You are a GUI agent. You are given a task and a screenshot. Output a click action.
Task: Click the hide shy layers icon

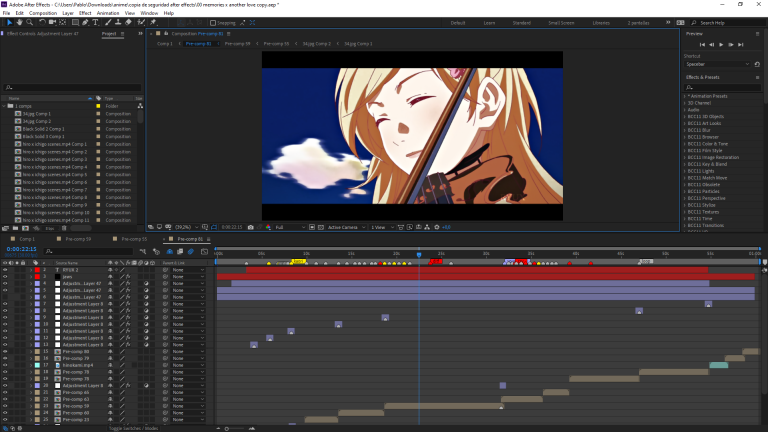tap(169, 251)
